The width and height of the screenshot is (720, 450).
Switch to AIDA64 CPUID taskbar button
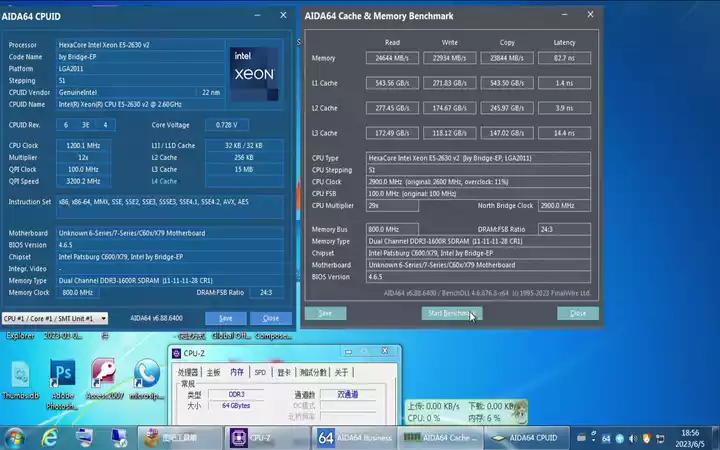pos(526,438)
